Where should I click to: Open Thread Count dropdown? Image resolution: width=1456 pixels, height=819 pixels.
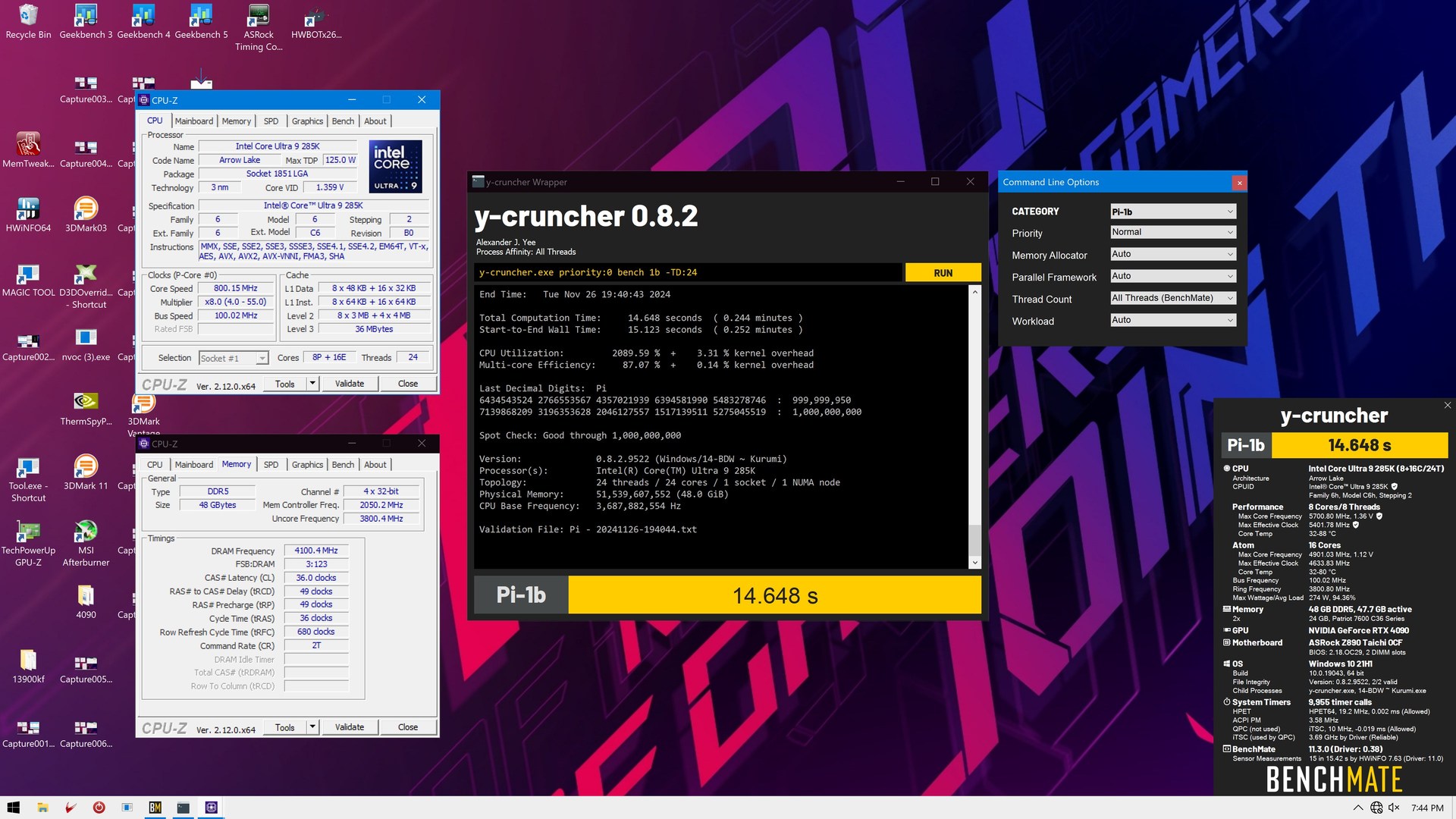click(x=1172, y=298)
